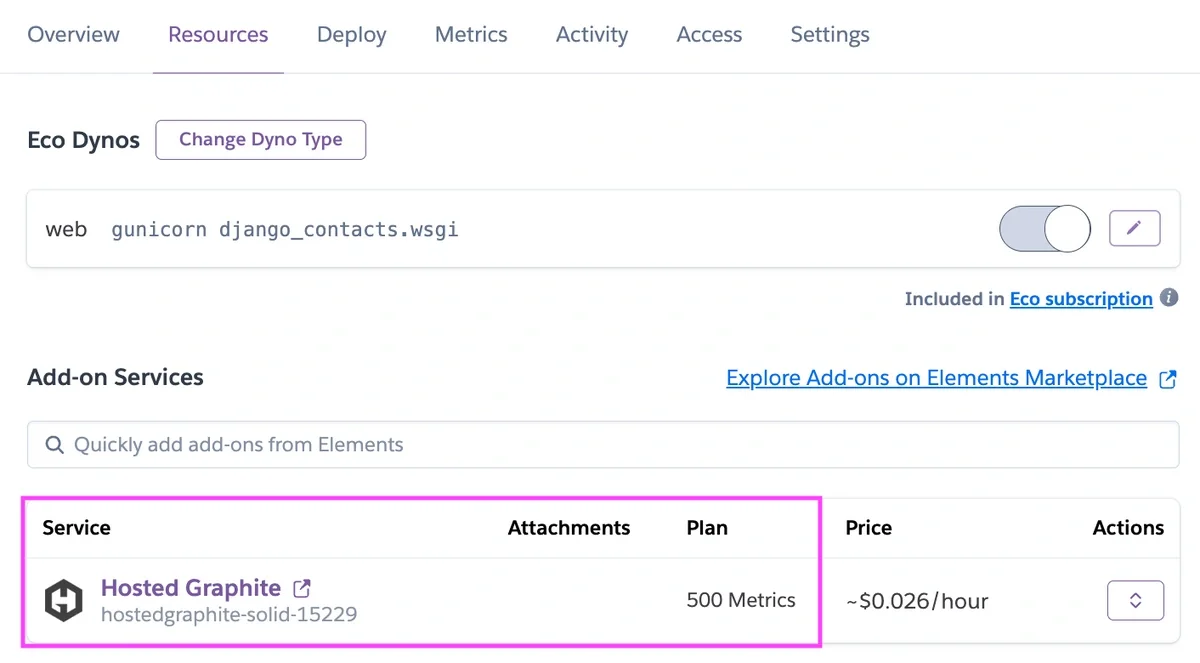Select the Access tab
The width and height of the screenshot is (1200, 663).
[709, 35]
